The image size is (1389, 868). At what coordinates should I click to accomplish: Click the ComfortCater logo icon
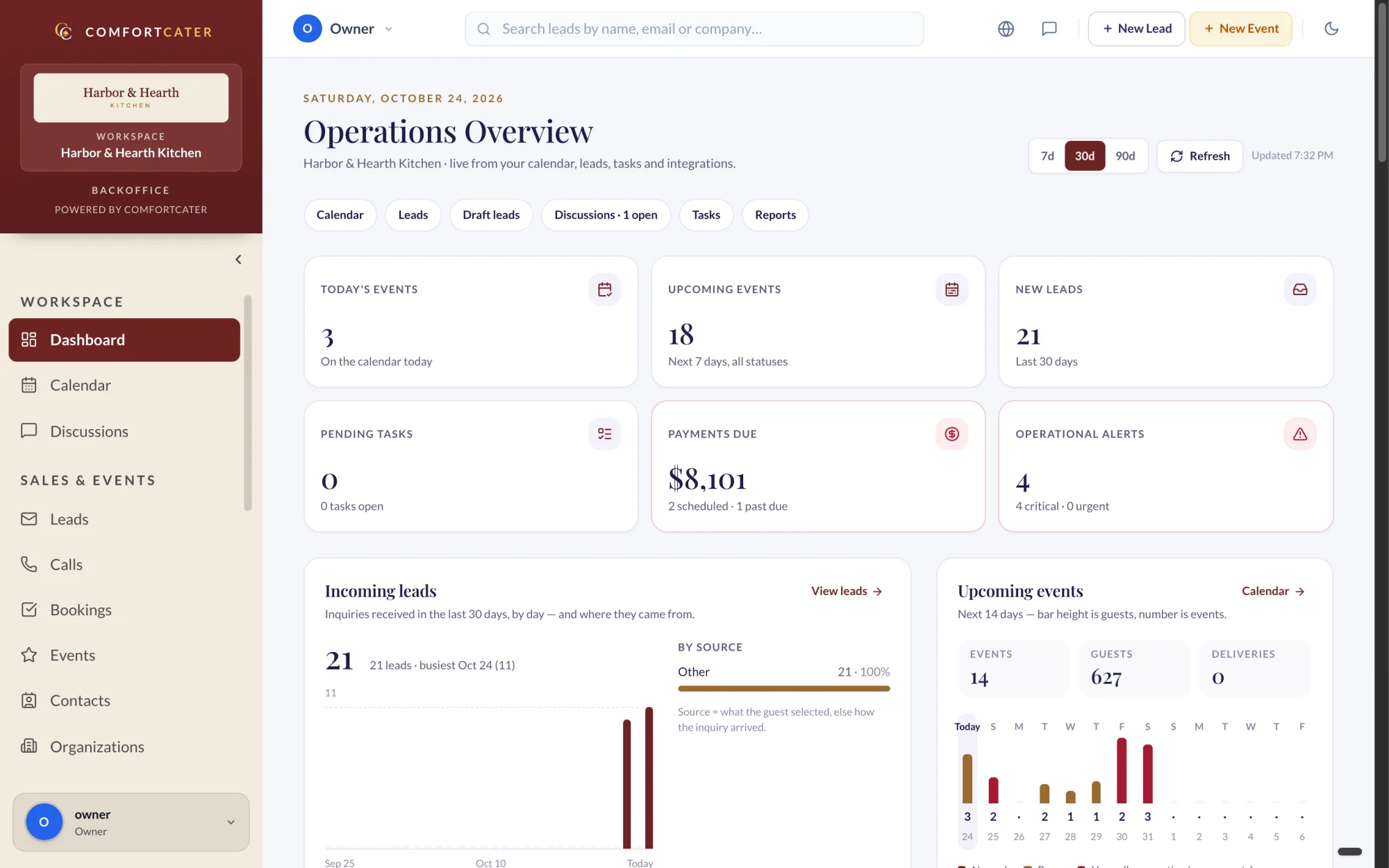(x=63, y=31)
